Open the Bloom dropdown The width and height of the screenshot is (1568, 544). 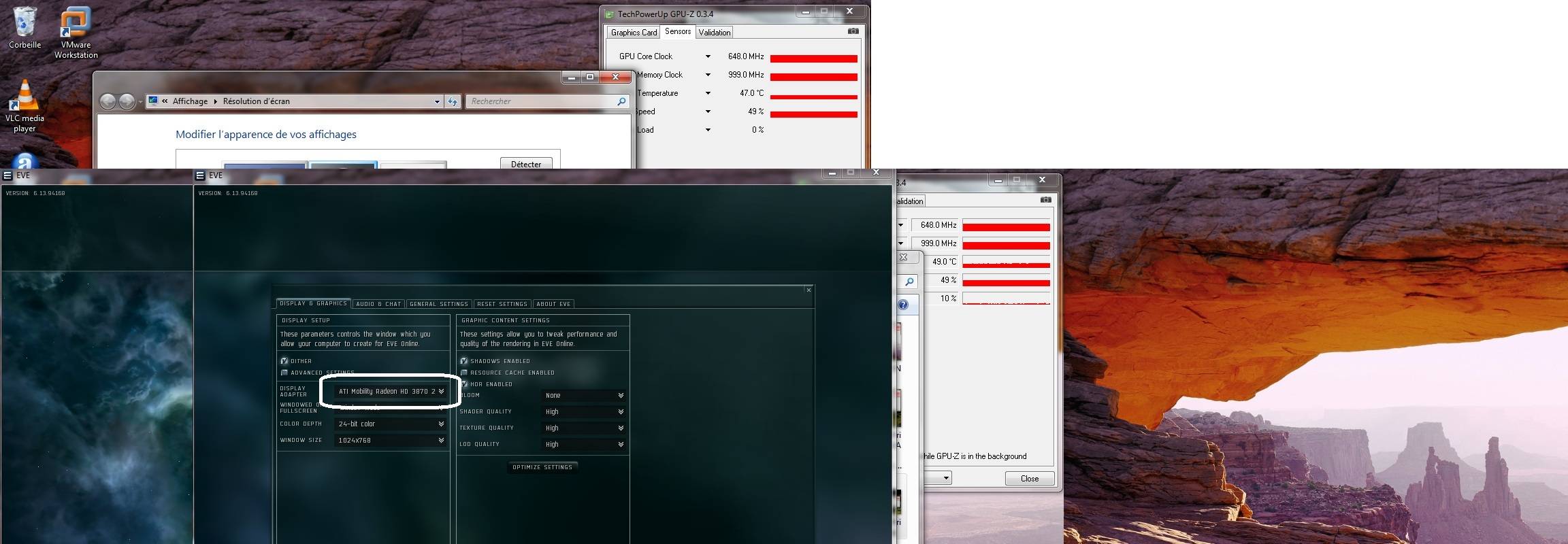click(x=584, y=395)
